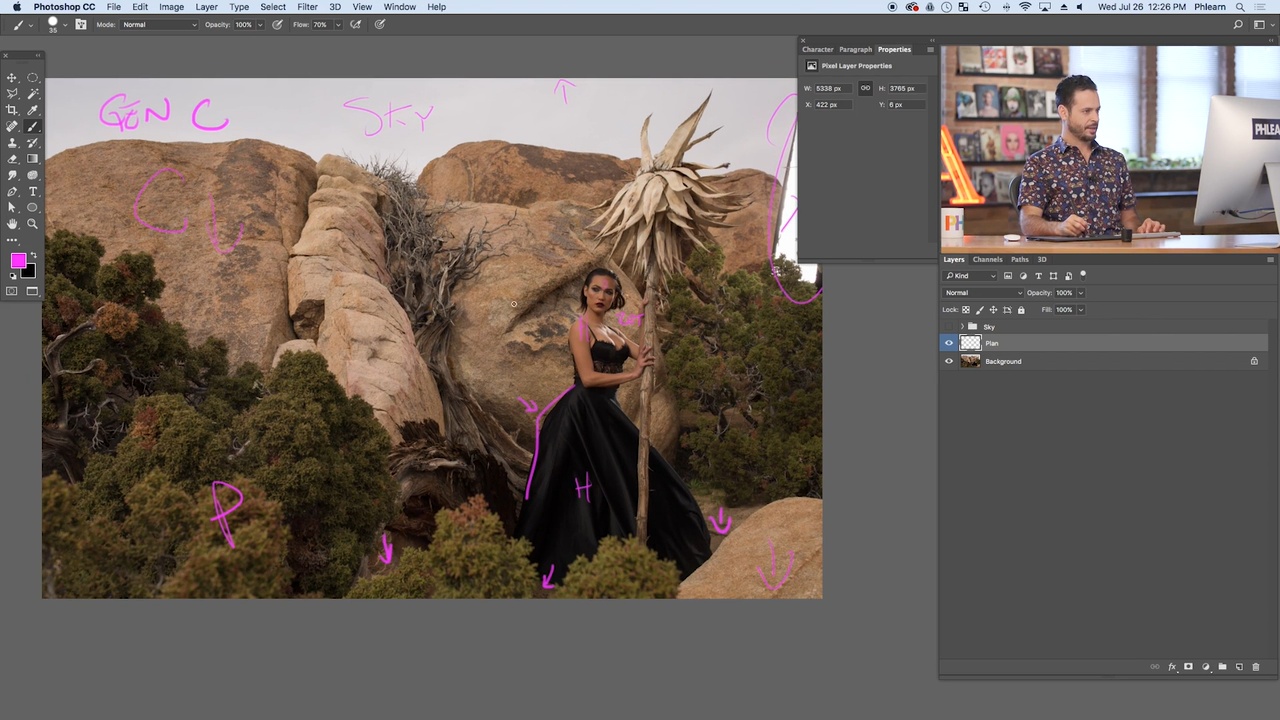Image resolution: width=1280 pixels, height=720 pixels.
Task: Click the magenta foreground color swatch
Action: coord(18,260)
